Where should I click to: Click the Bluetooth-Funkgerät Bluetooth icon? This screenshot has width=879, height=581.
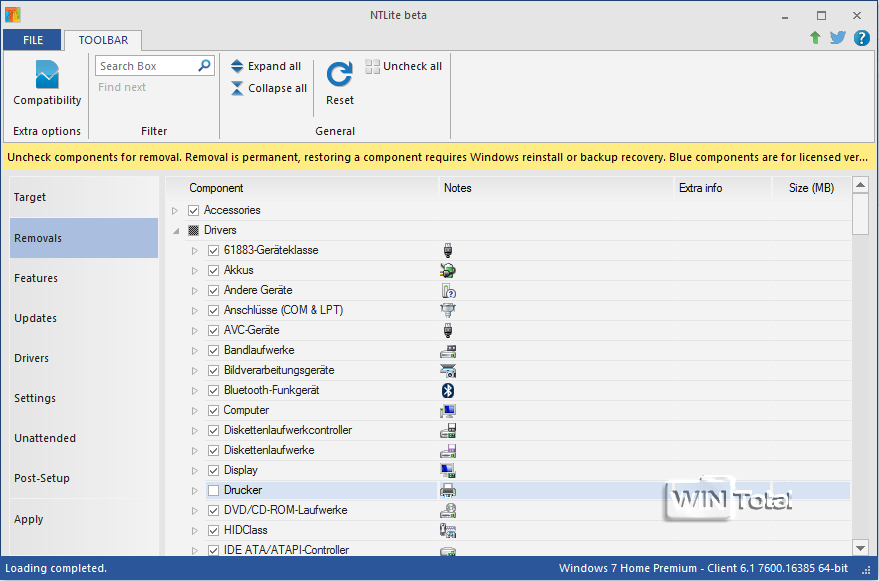(x=449, y=390)
